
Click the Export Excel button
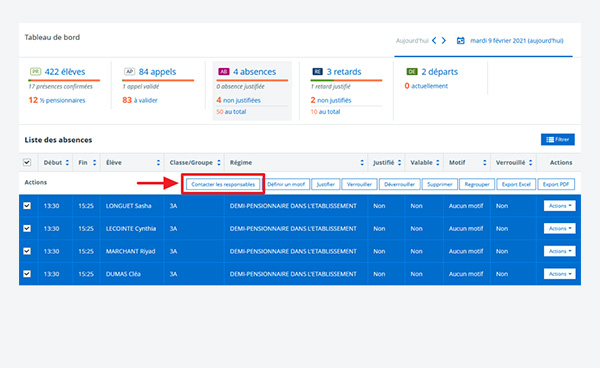point(516,184)
